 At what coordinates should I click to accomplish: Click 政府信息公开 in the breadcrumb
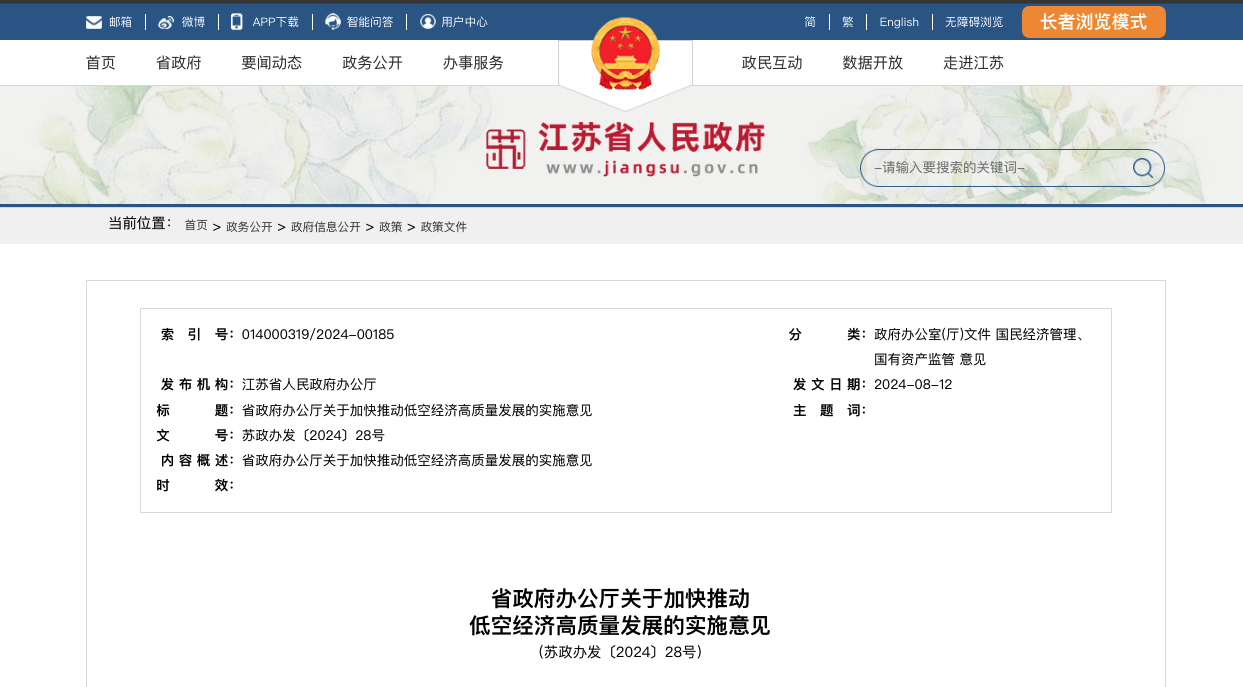coord(325,227)
